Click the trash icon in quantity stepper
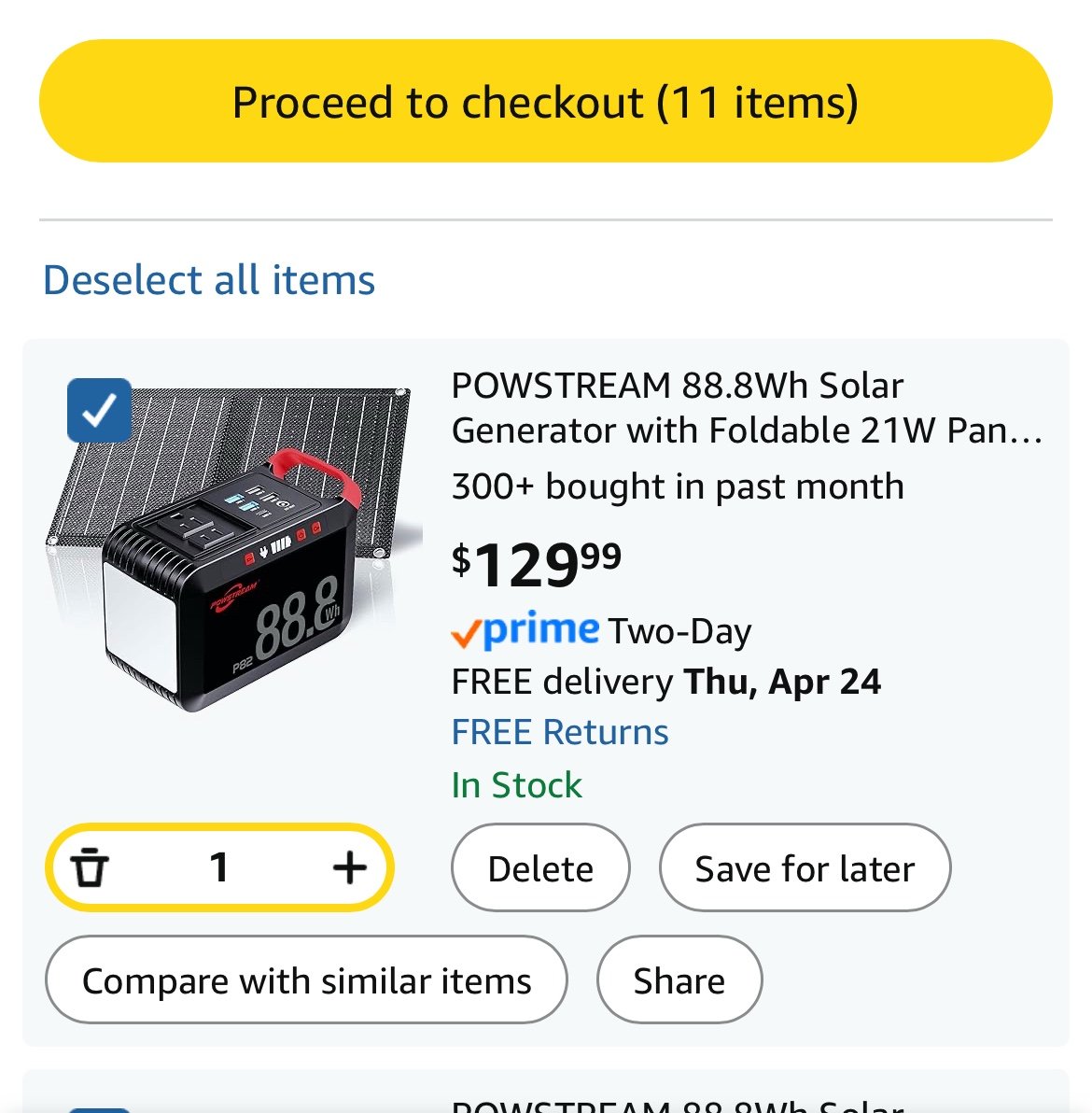Screen dimensions: 1092x1113 tap(90, 866)
